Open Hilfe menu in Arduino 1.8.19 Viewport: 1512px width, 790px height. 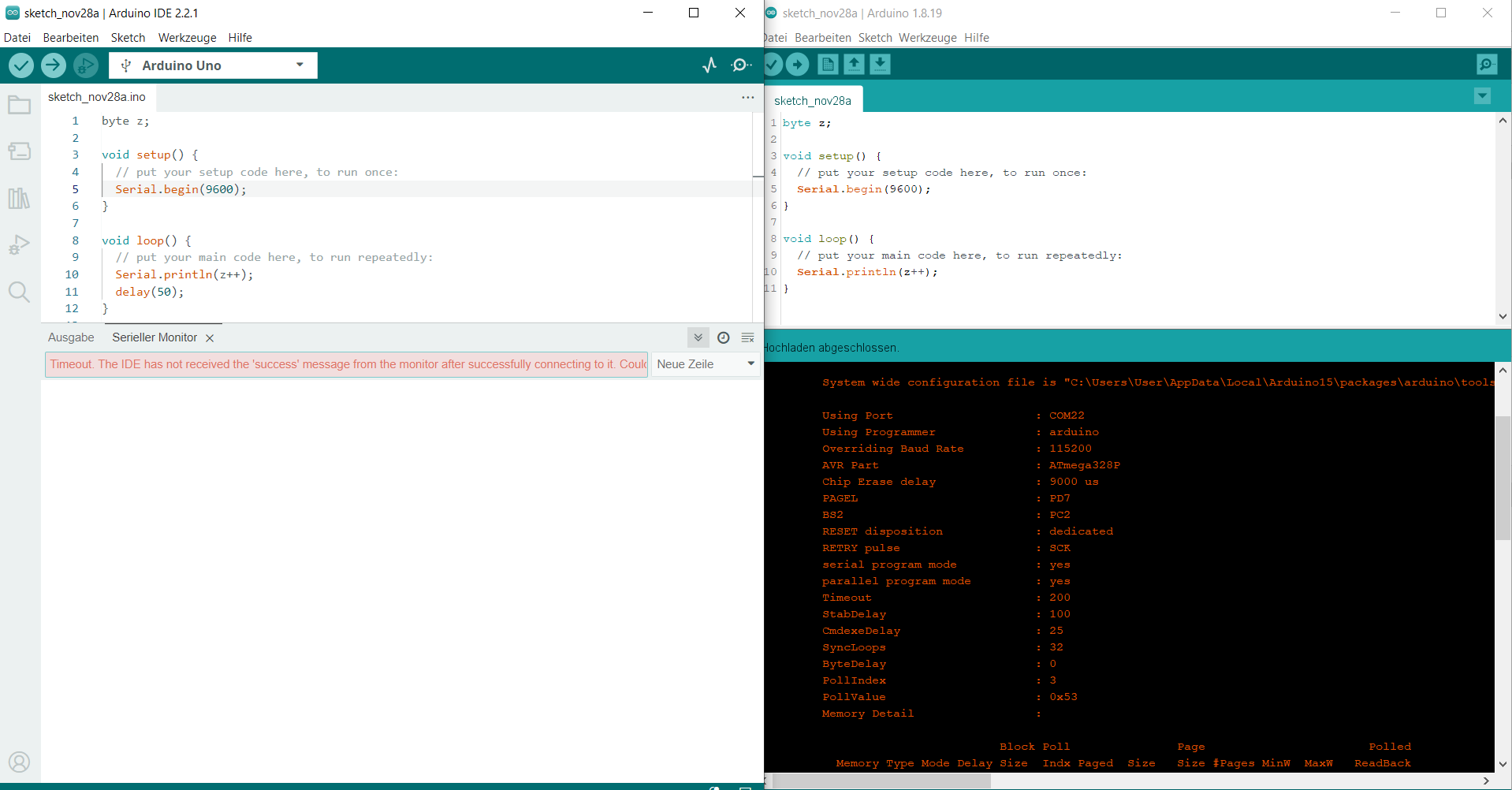point(977,38)
